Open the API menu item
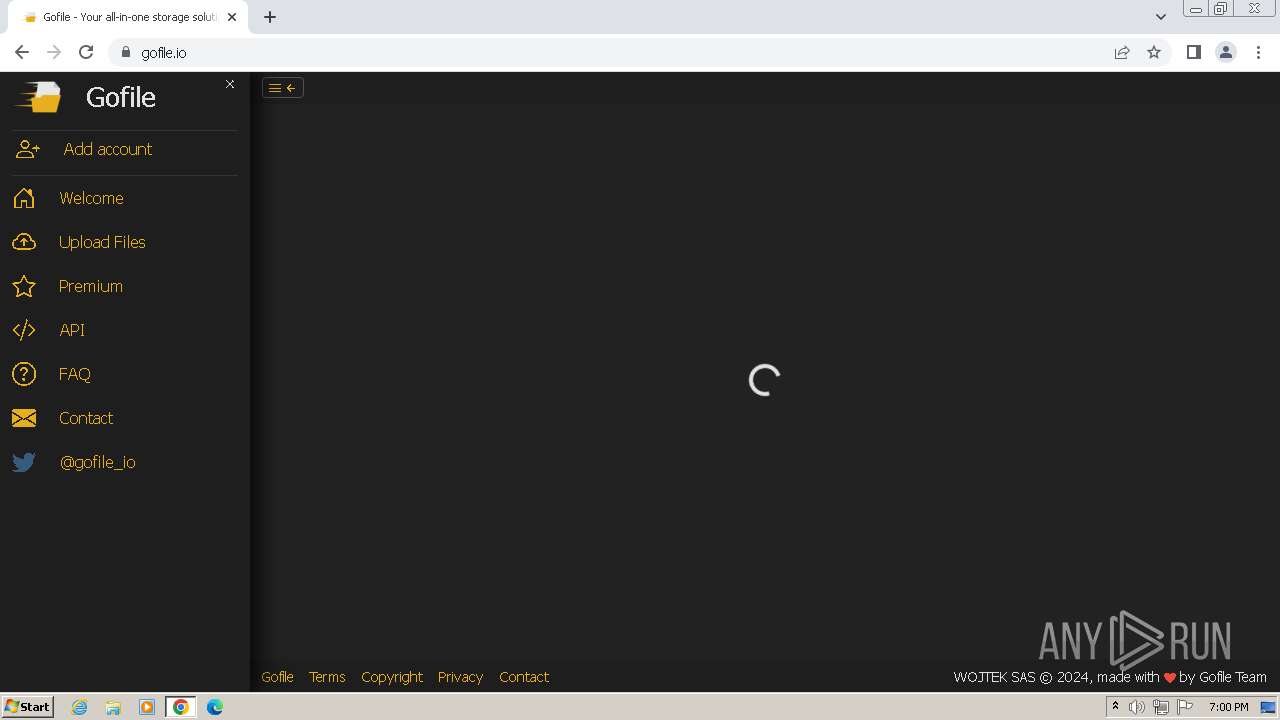Screen dimensions: 1280x720 72,330
